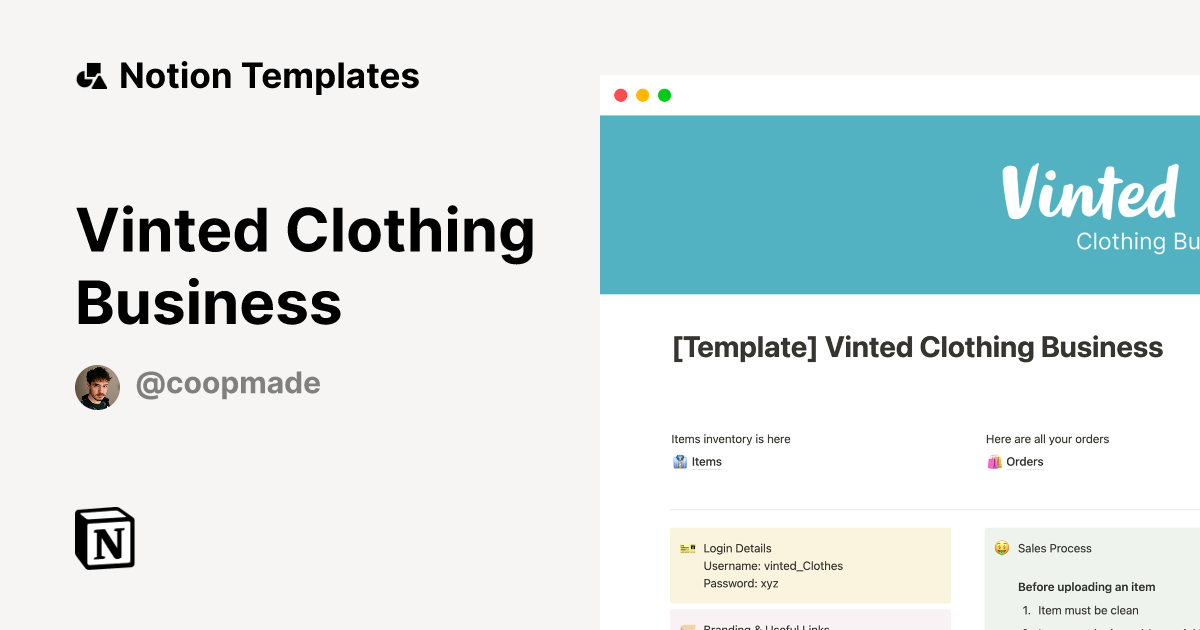Click the card emoji in Login Details callout

pyautogui.click(x=687, y=548)
